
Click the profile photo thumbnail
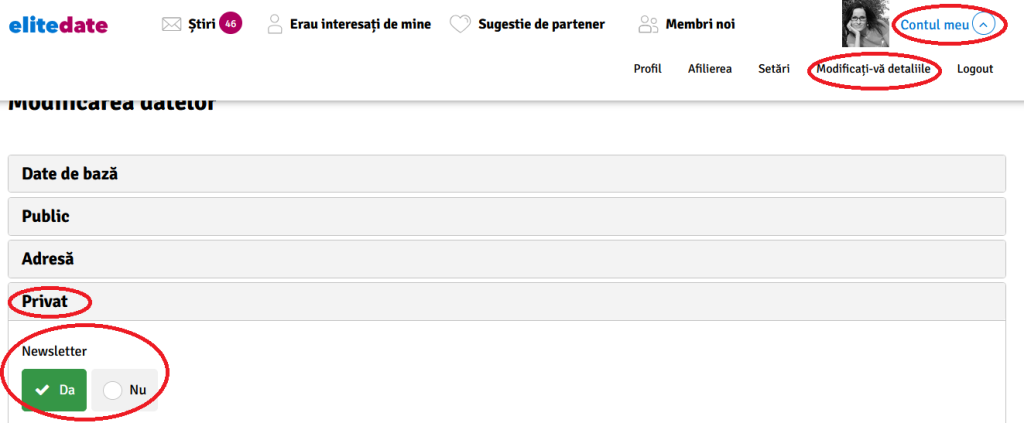click(865, 24)
